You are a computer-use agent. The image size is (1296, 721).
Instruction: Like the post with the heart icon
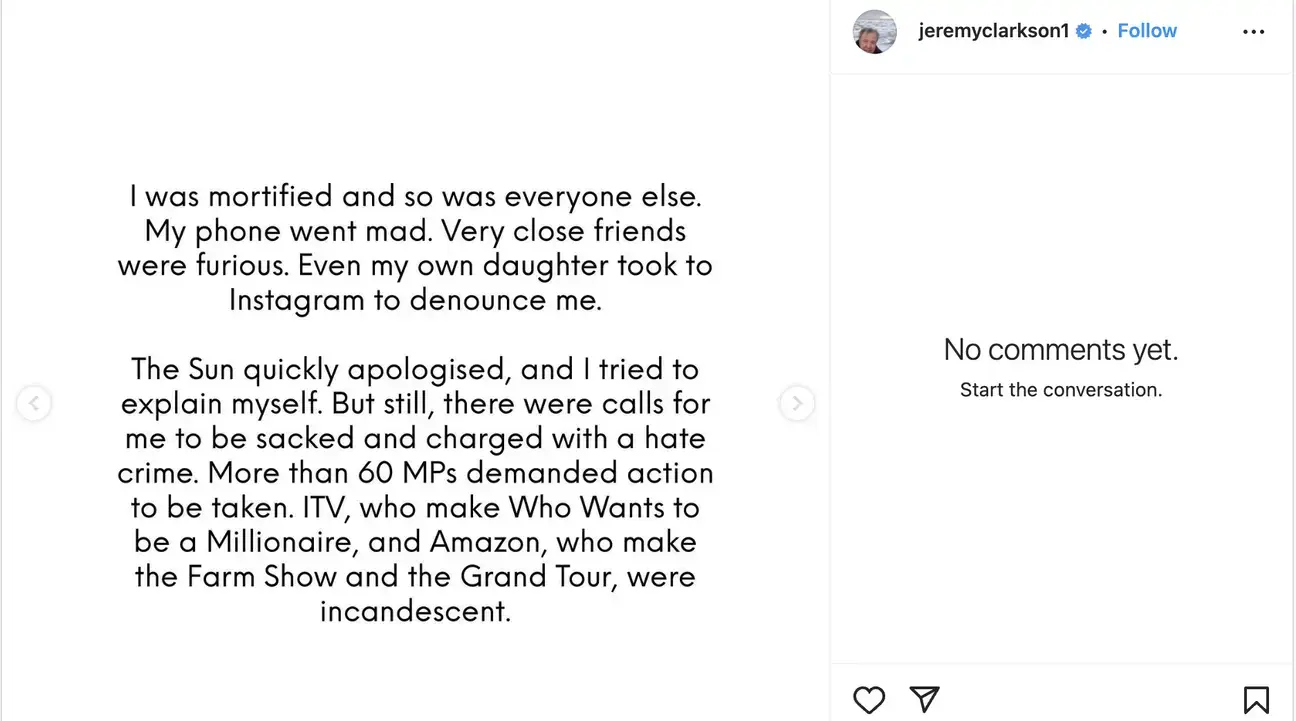pyautogui.click(x=869, y=699)
